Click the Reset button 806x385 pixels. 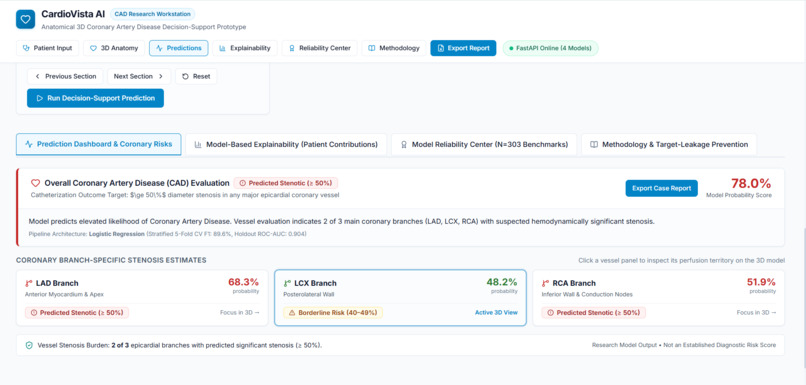196,76
